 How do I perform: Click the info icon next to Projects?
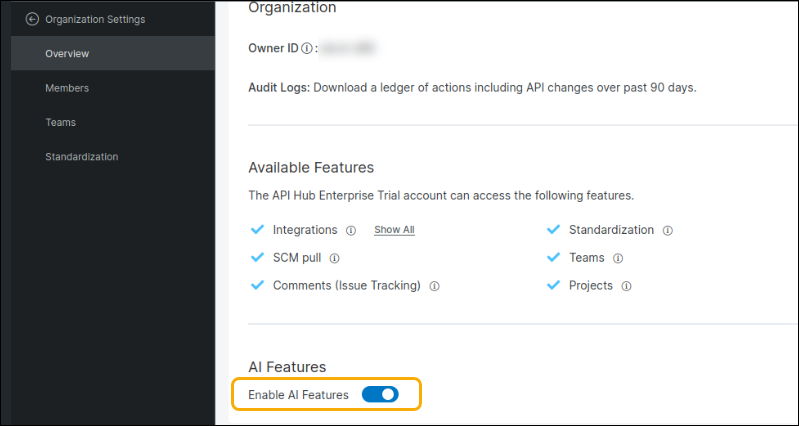(626, 286)
